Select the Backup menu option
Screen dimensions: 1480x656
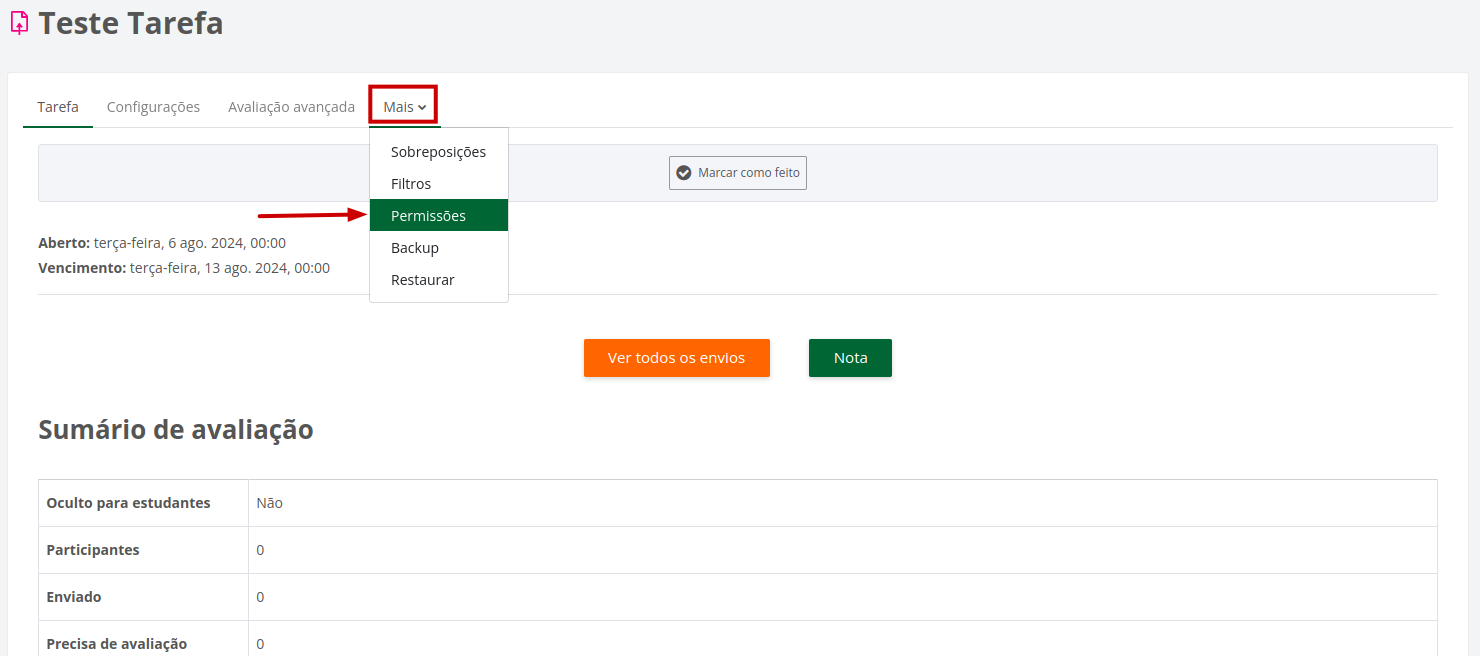415,248
